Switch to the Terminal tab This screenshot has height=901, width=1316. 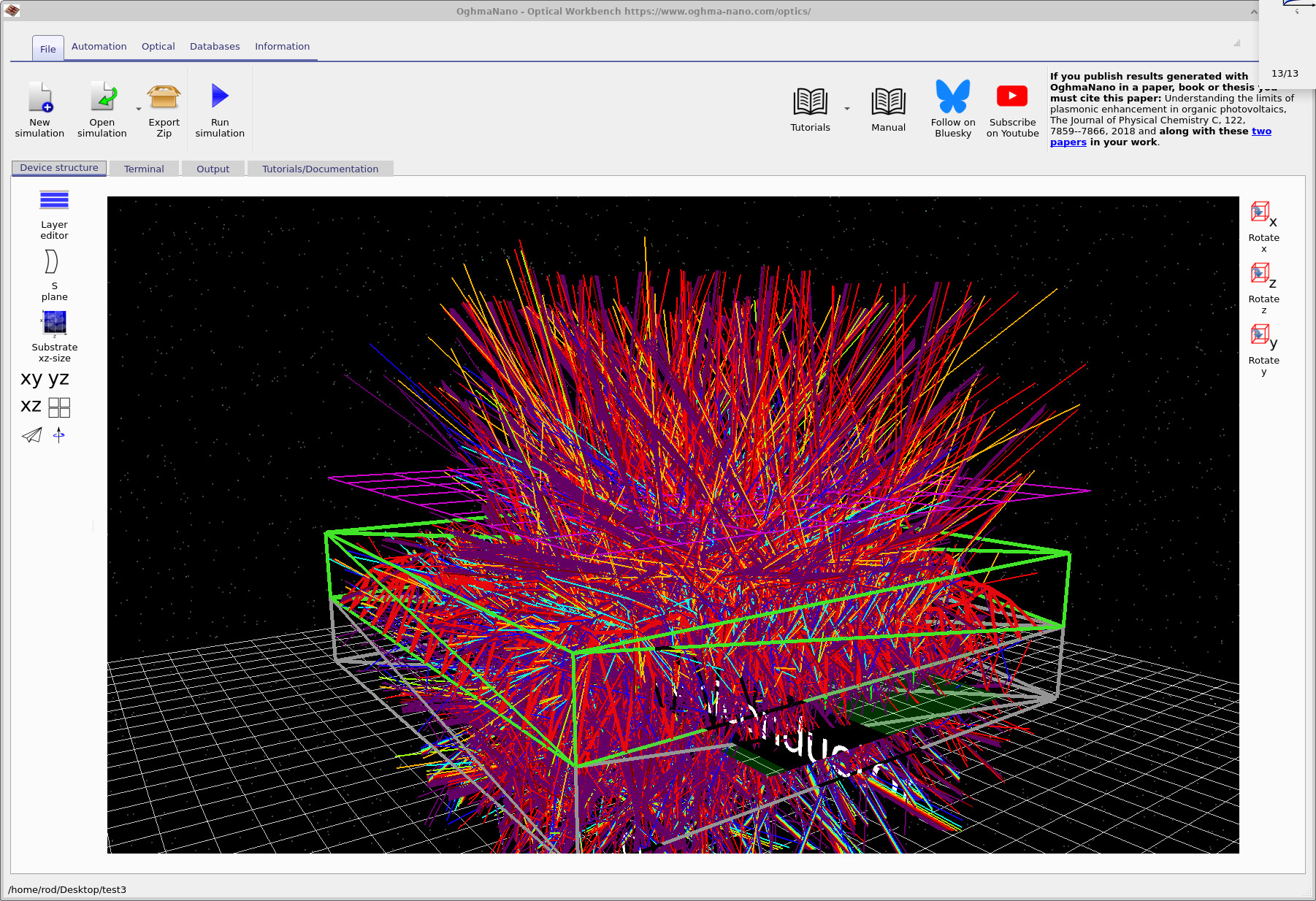(x=144, y=169)
